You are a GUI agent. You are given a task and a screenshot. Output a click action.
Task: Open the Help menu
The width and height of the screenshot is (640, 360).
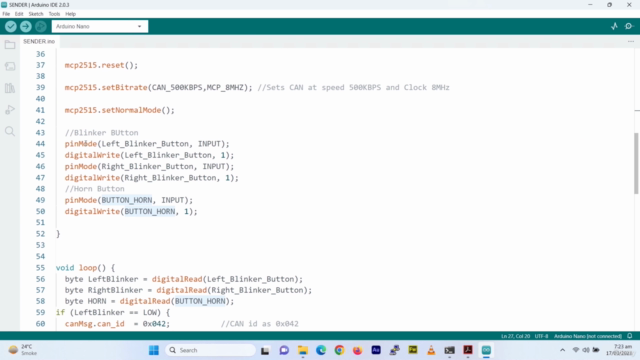(71, 14)
